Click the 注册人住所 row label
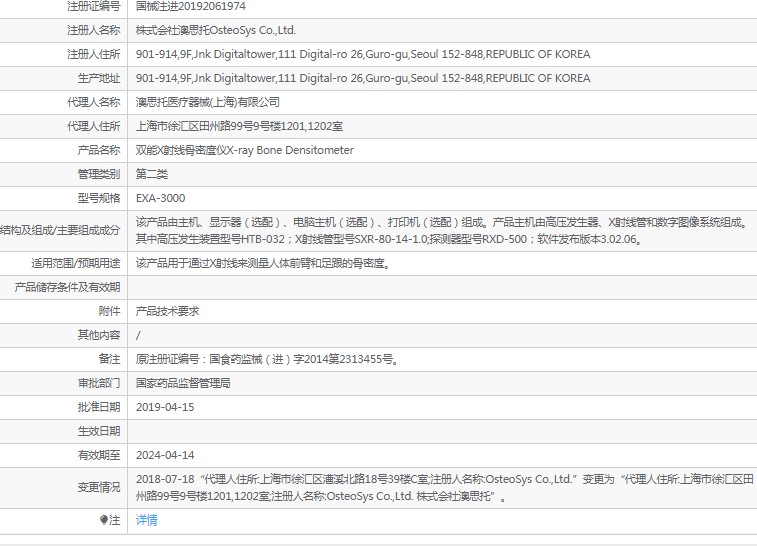Viewport: 757px width, 546px height. (93, 54)
